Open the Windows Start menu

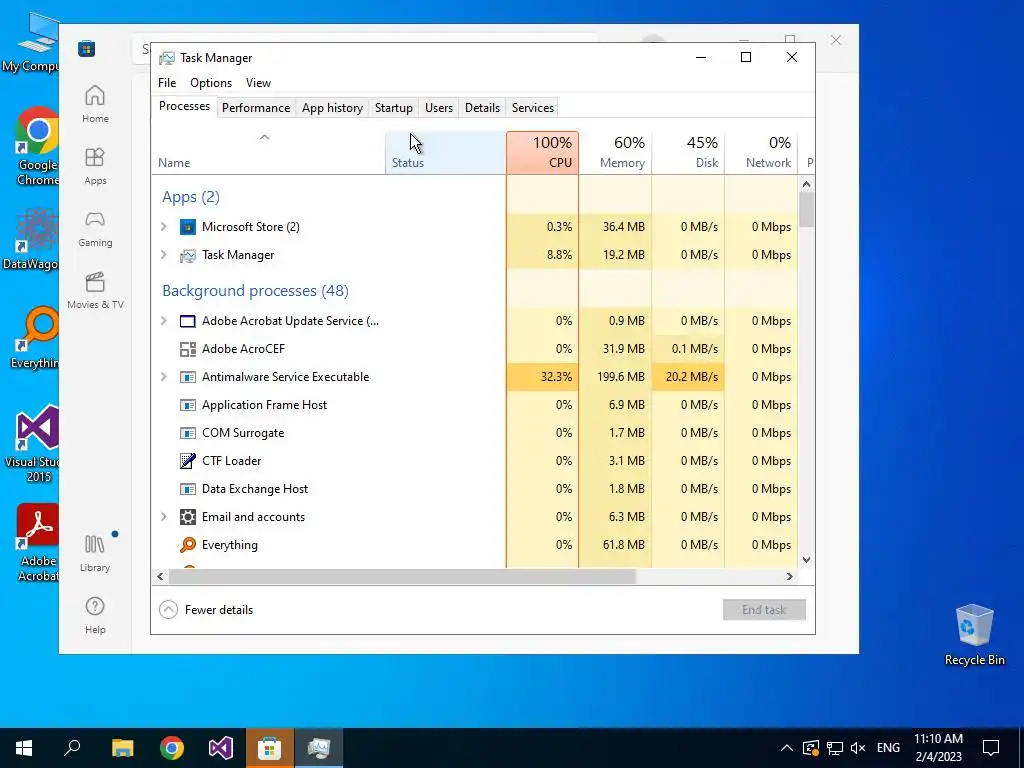(24, 748)
